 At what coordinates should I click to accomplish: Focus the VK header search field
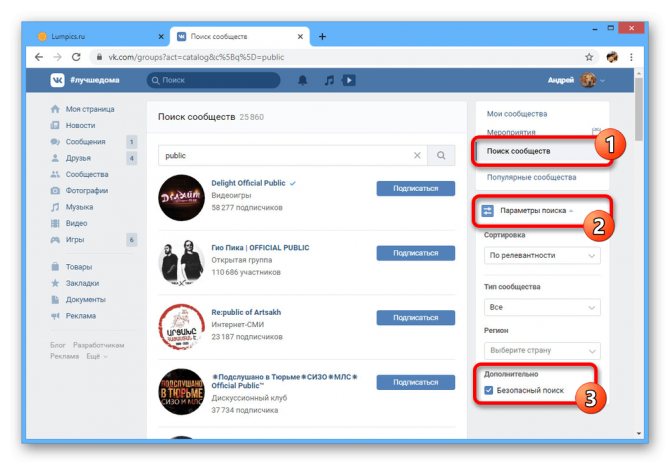(213, 80)
